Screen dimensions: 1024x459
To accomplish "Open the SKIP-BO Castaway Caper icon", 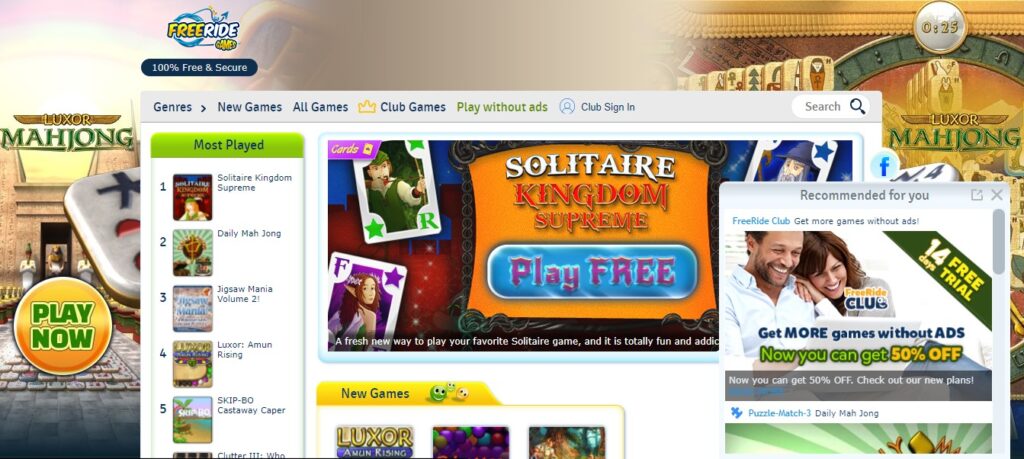I will [193, 420].
